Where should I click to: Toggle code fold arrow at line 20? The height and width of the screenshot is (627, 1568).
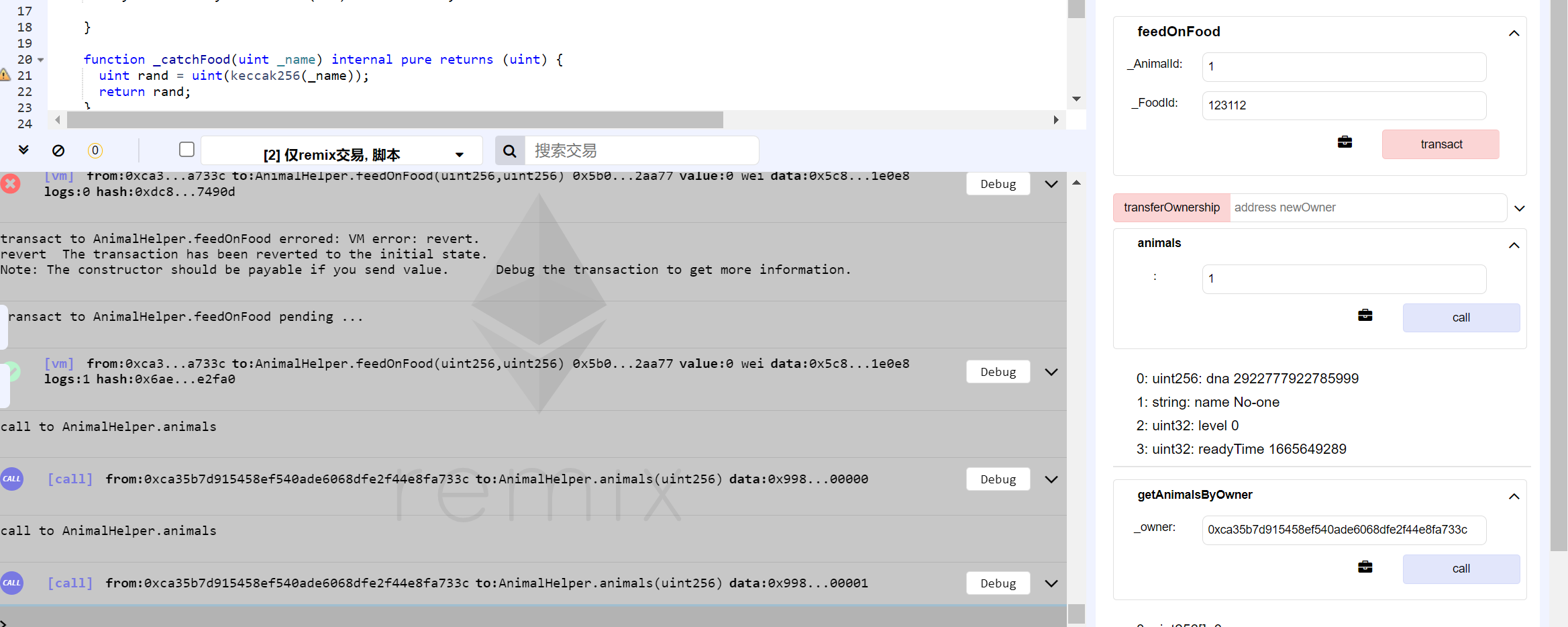[x=41, y=60]
